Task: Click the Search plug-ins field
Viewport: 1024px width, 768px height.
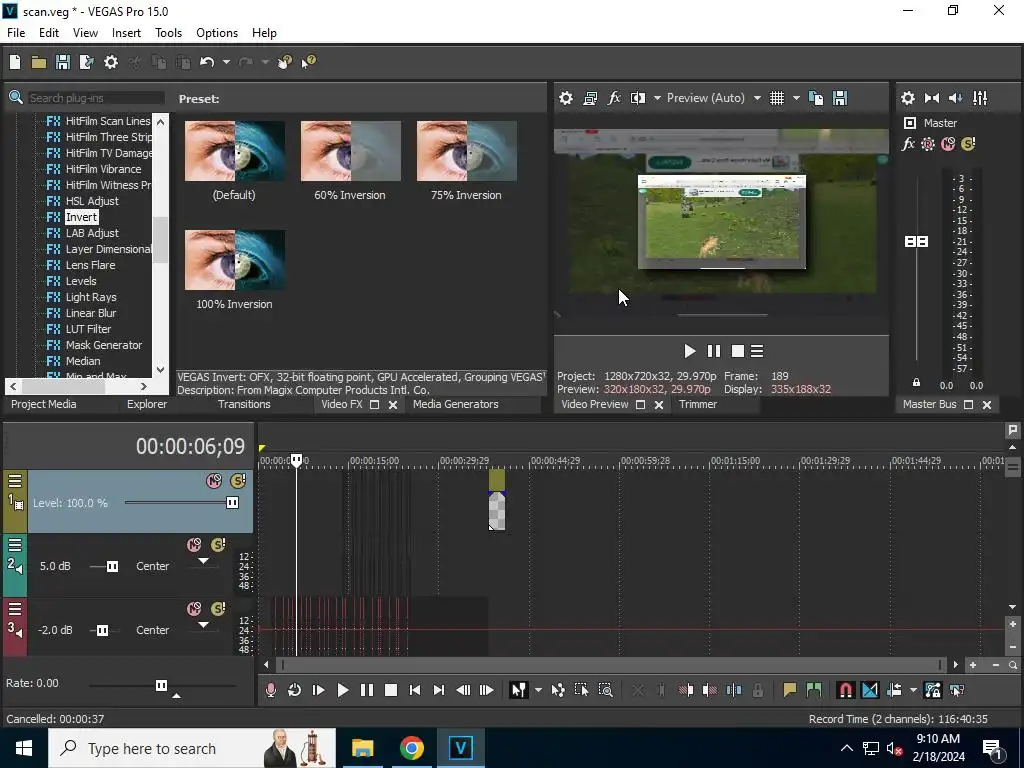Action: click(x=96, y=98)
